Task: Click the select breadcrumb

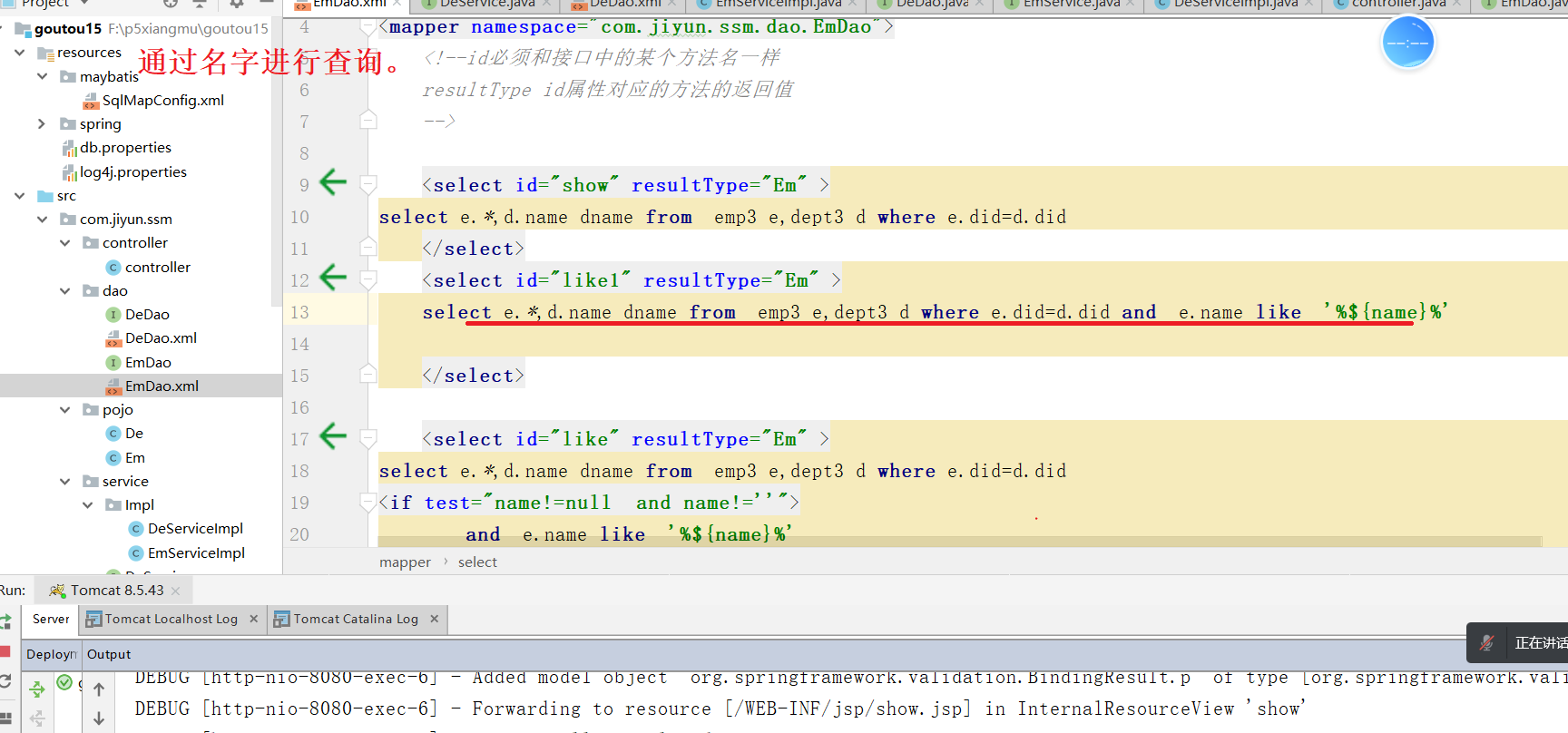Action: (477, 562)
